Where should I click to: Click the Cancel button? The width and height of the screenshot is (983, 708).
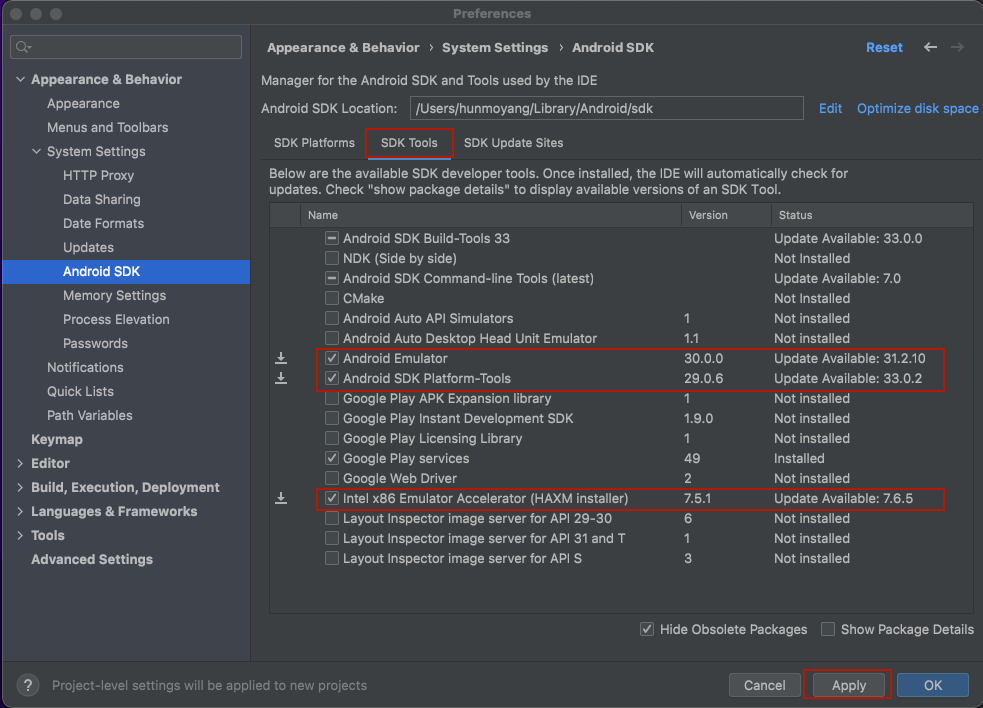(x=765, y=685)
